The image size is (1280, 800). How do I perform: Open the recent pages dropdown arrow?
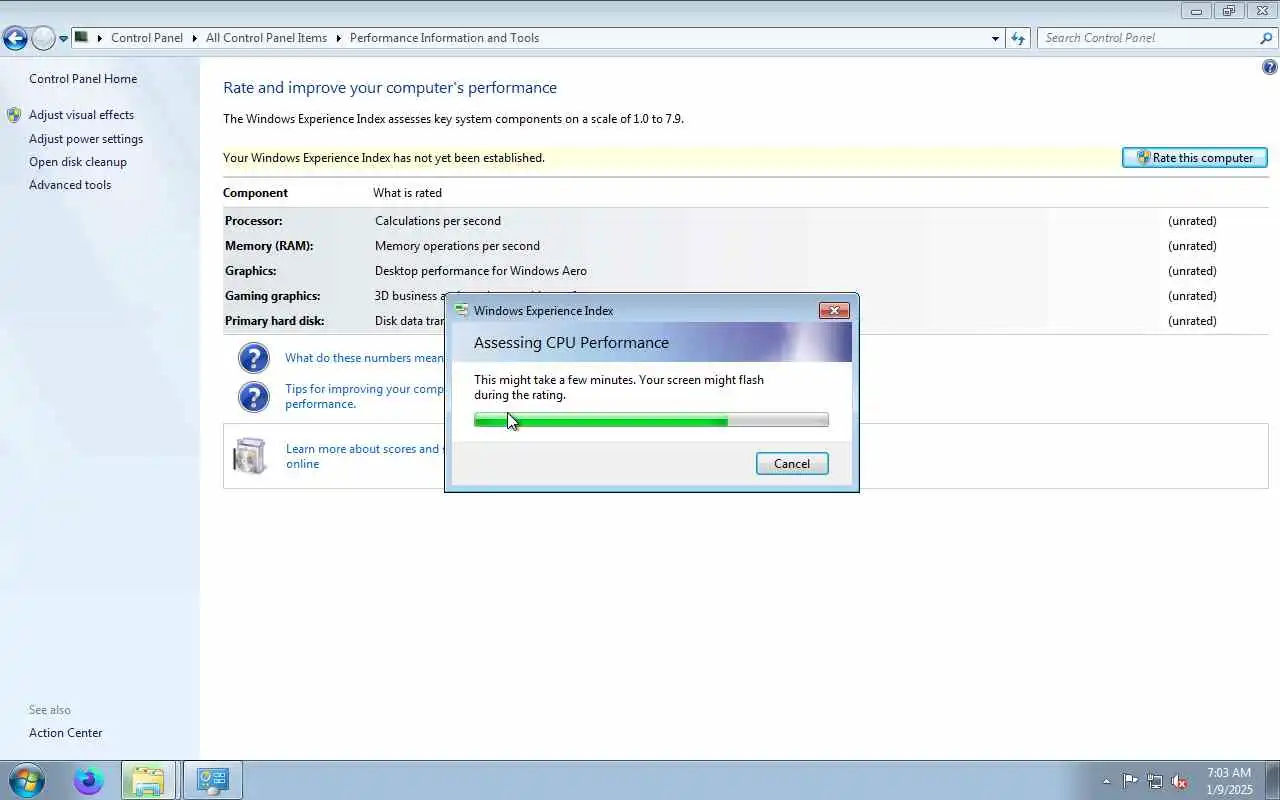(x=63, y=39)
